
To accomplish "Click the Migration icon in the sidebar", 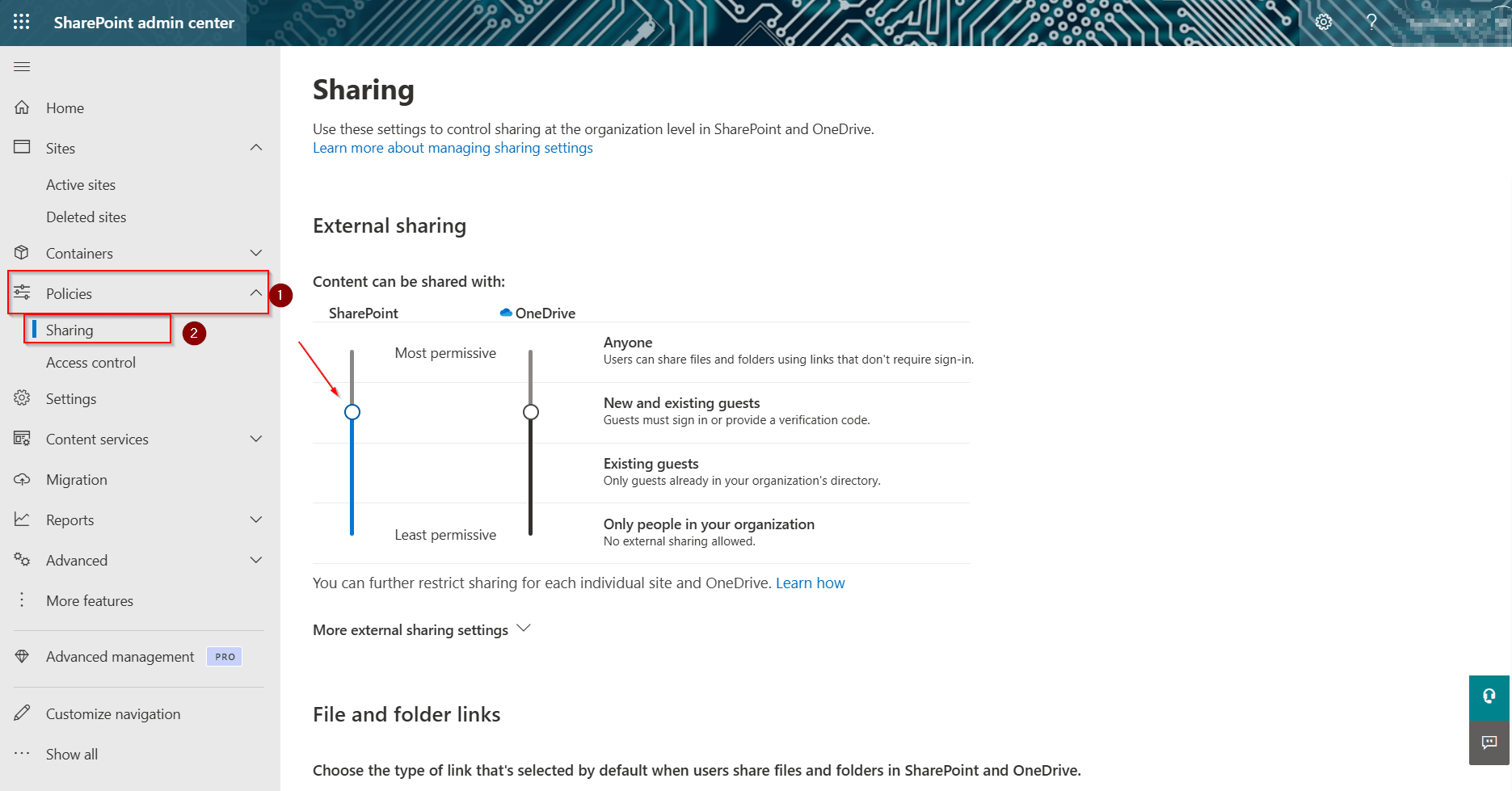I will click(23, 479).
